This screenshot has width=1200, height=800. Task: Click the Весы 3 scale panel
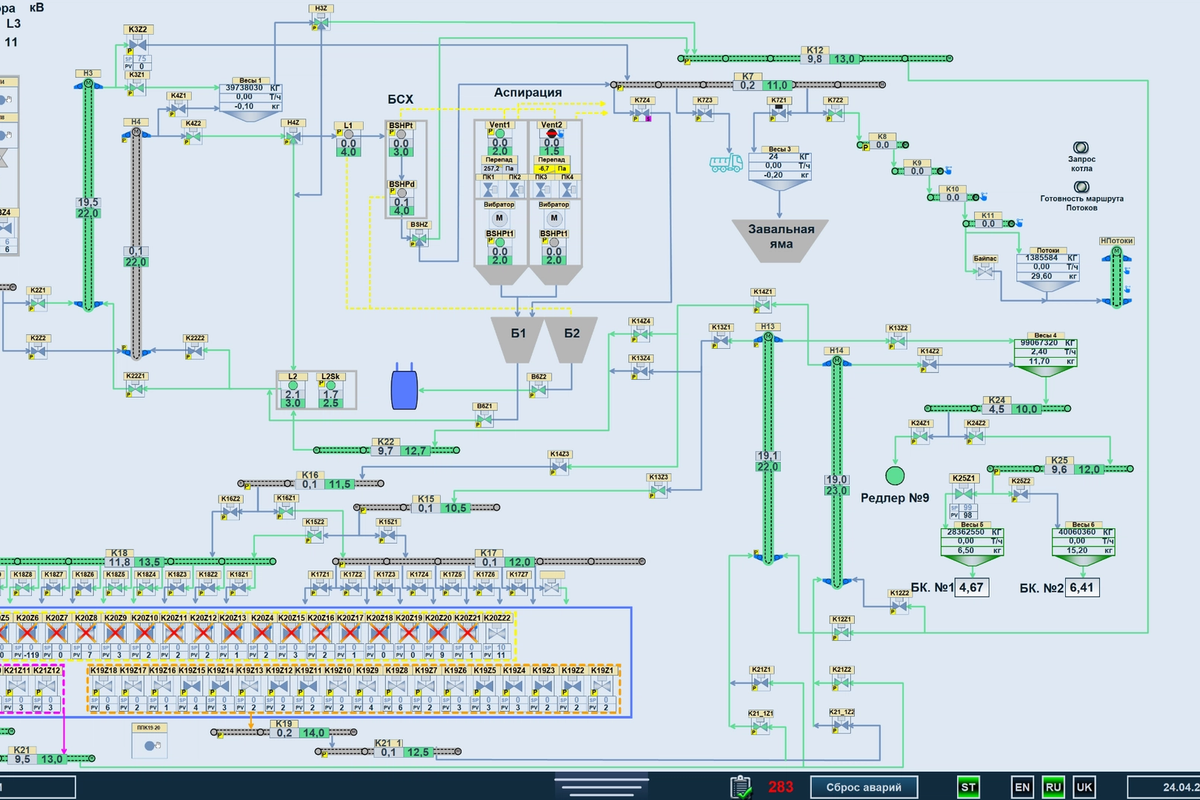[782, 168]
